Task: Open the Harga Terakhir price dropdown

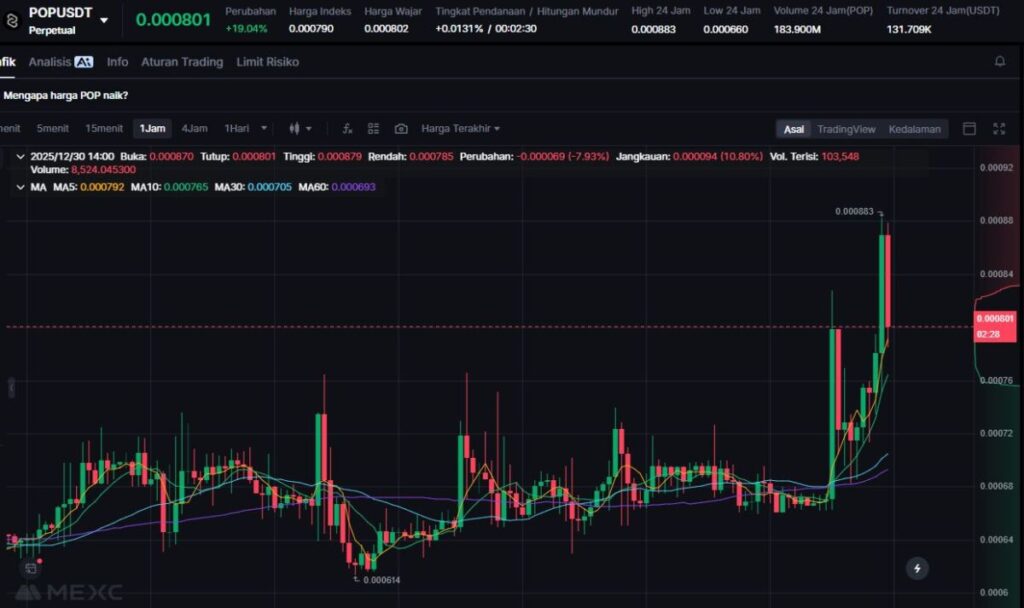Action: click(x=460, y=129)
